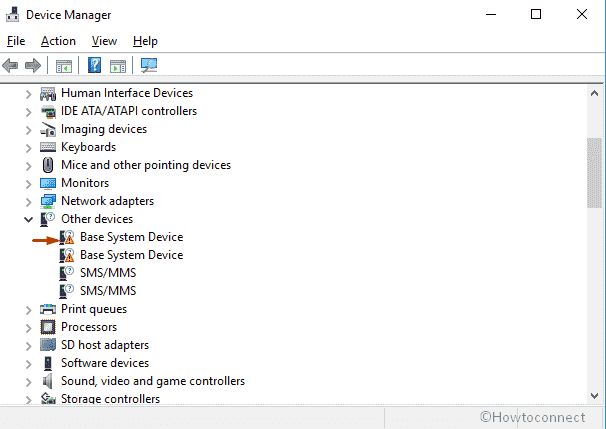
Task: Select the Human Interface Devices icon
Action: tap(48, 94)
